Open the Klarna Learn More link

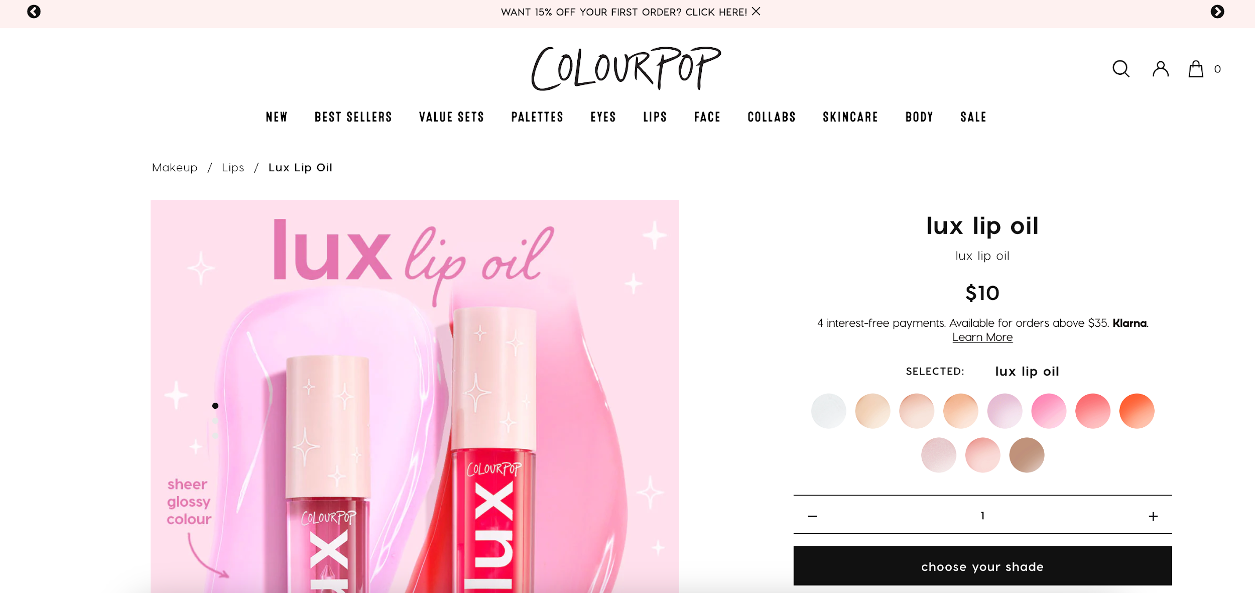tap(982, 338)
